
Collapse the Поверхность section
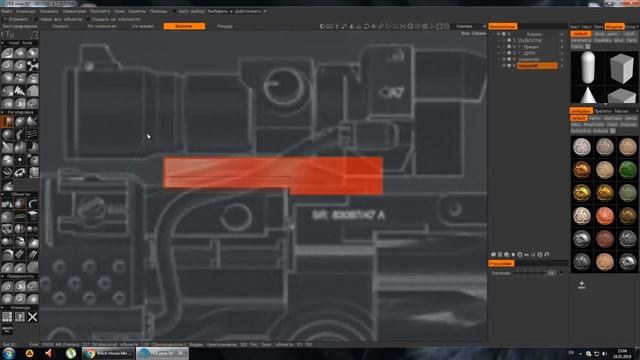click(2, 276)
